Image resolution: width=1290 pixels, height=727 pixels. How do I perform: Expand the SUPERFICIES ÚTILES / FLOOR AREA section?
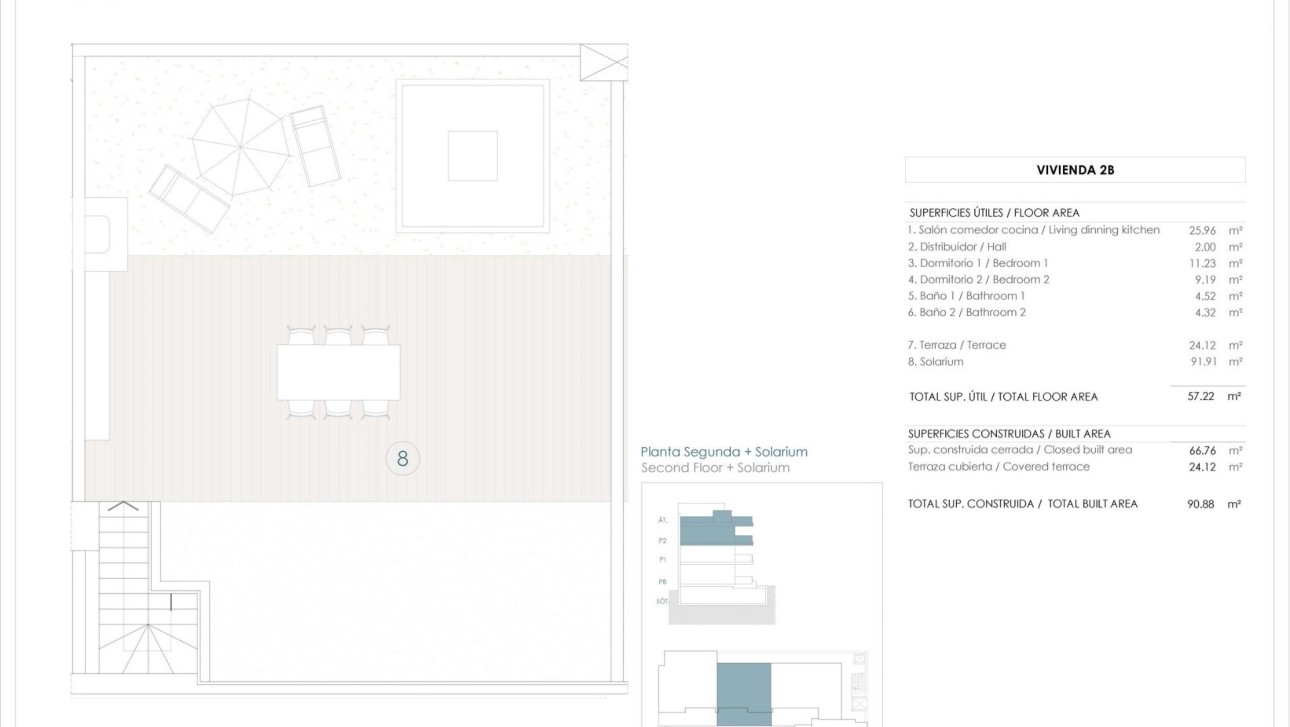click(994, 212)
